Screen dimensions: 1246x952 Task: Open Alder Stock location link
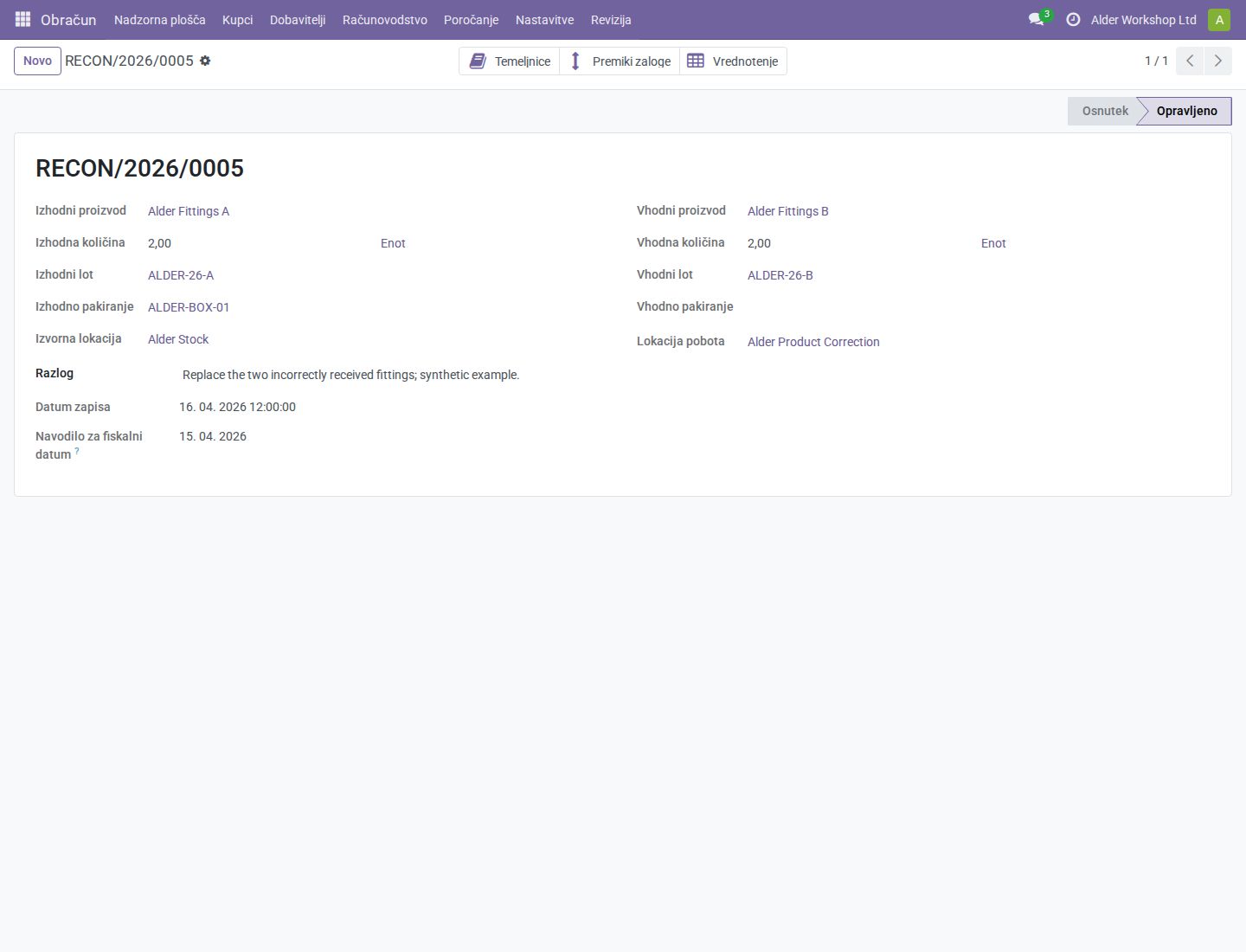tap(178, 339)
